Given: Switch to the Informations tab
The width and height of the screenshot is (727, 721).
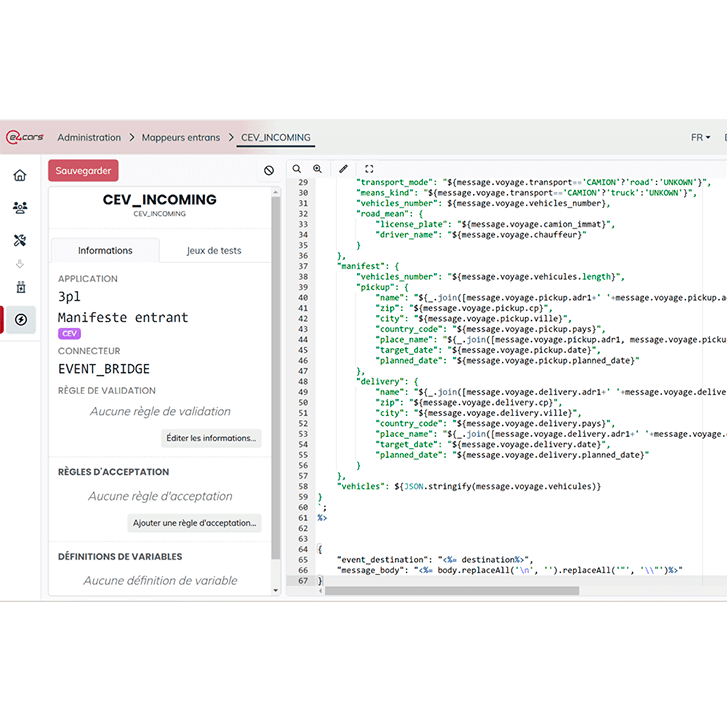Looking at the screenshot, I should (x=105, y=250).
